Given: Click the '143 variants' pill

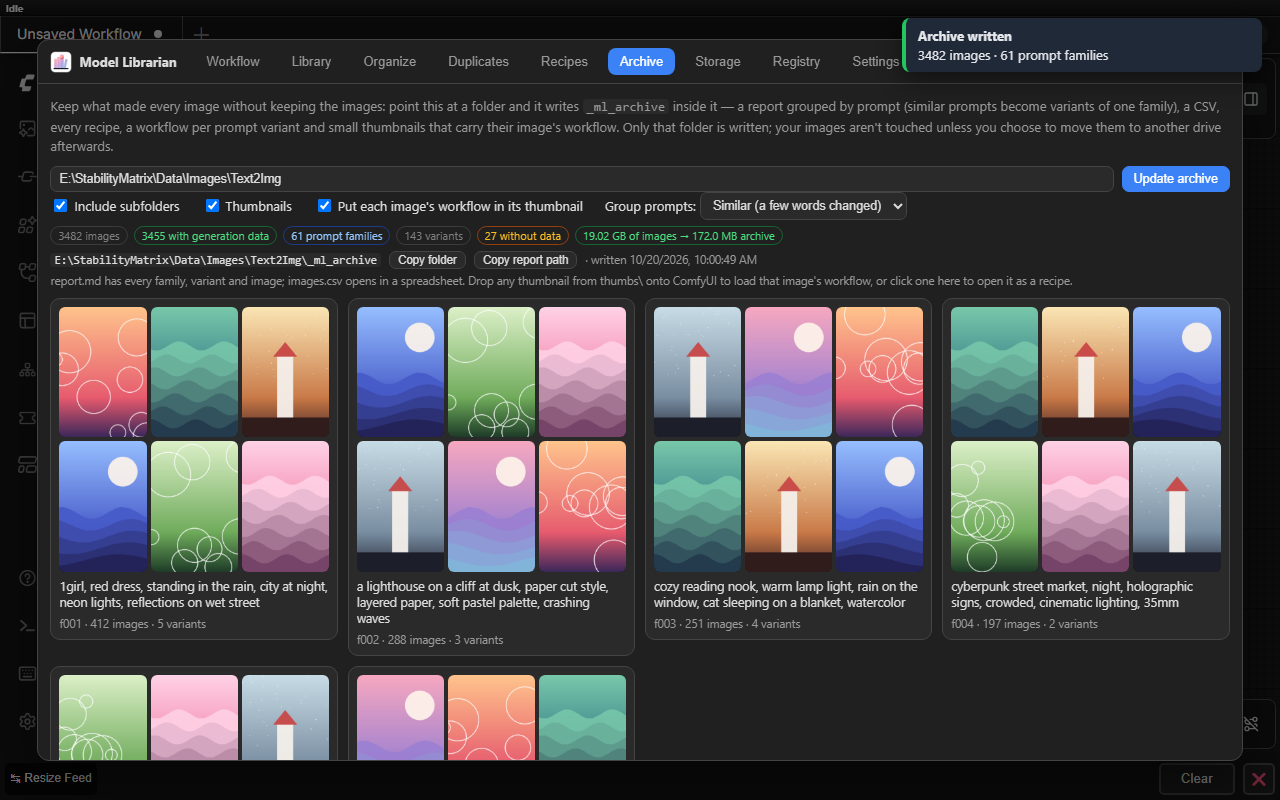Looking at the screenshot, I should click(433, 236).
